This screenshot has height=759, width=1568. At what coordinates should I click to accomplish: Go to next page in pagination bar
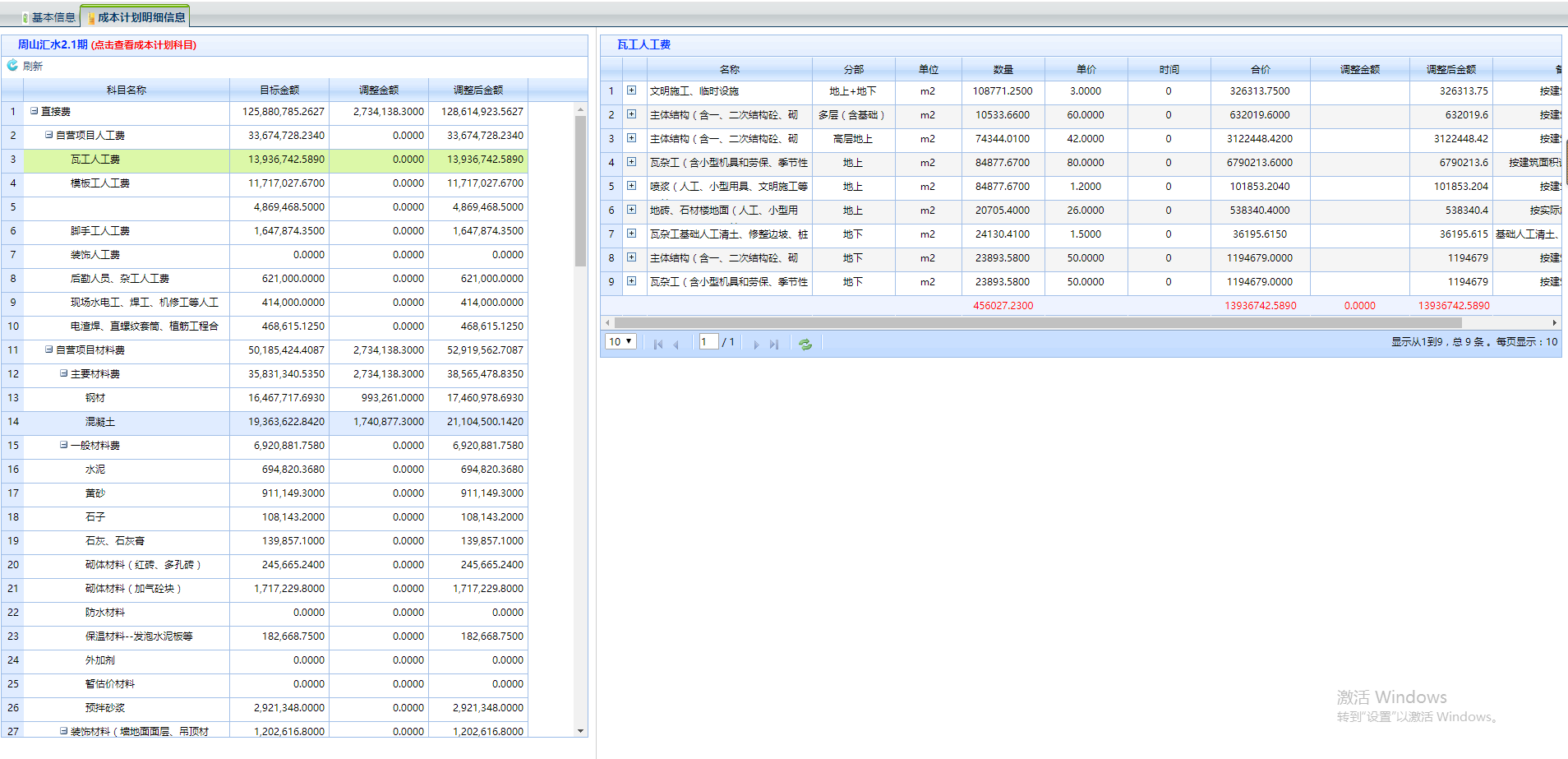coord(756,344)
